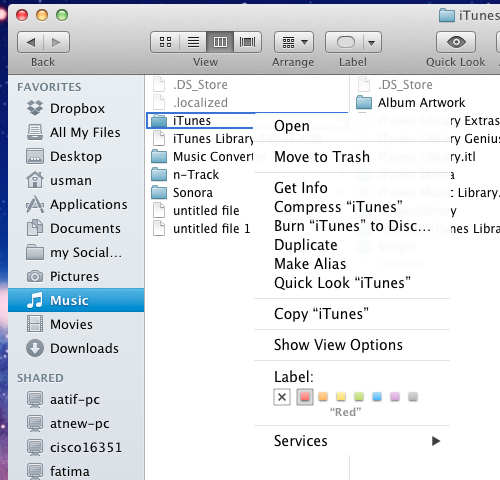The height and width of the screenshot is (480, 500).
Task: Open Movies in the sidebar
Action: [76, 324]
